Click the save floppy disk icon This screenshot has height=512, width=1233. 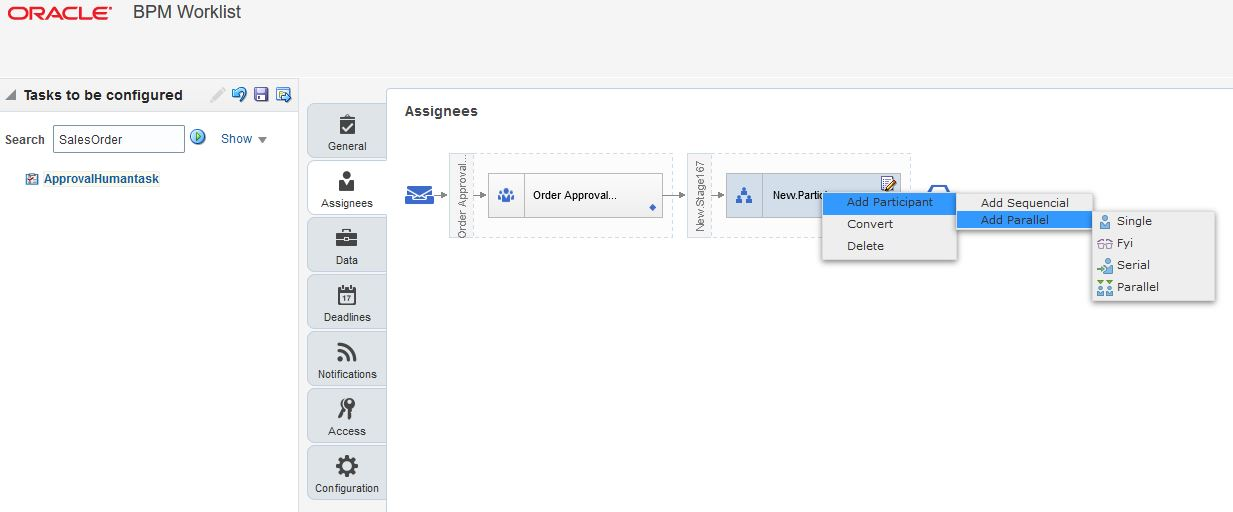click(x=261, y=95)
